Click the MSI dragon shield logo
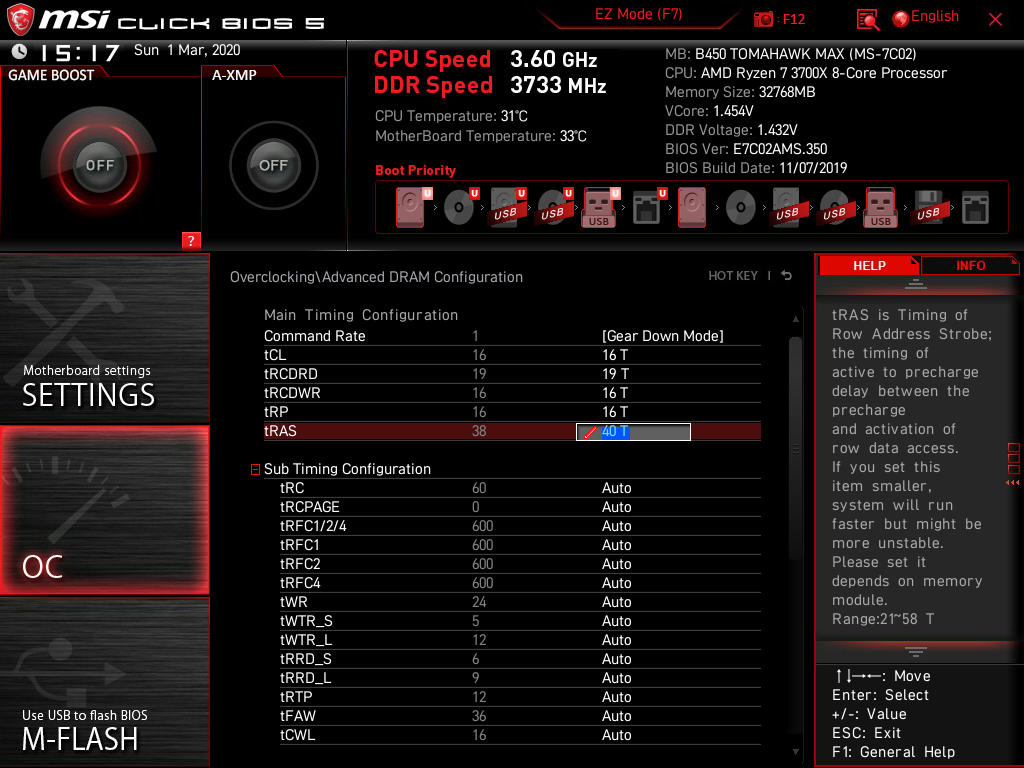 pyautogui.click(x=20, y=19)
